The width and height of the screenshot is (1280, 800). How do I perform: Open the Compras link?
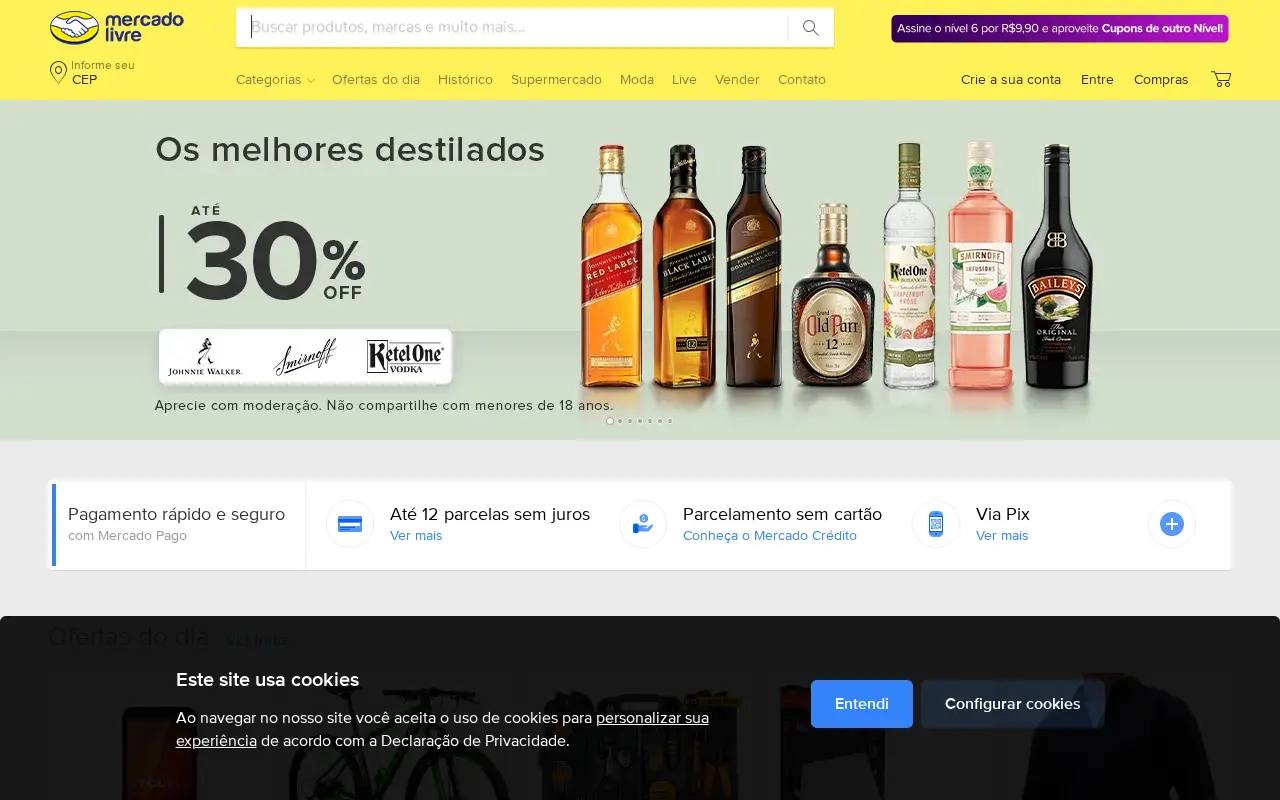[x=1161, y=80]
